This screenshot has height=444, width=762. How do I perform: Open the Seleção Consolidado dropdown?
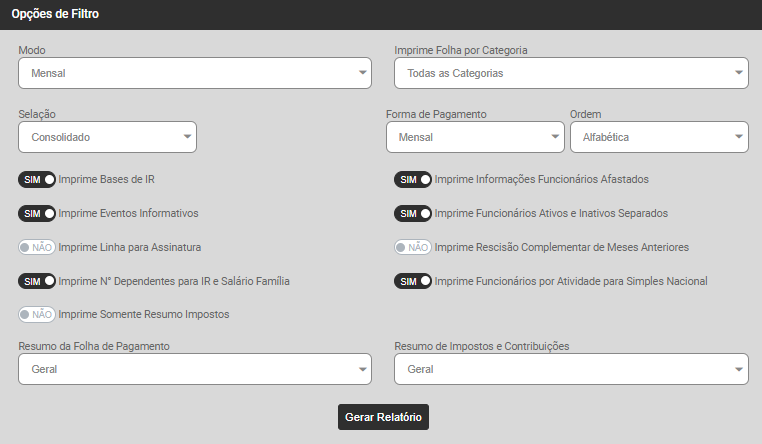[107, 137]
